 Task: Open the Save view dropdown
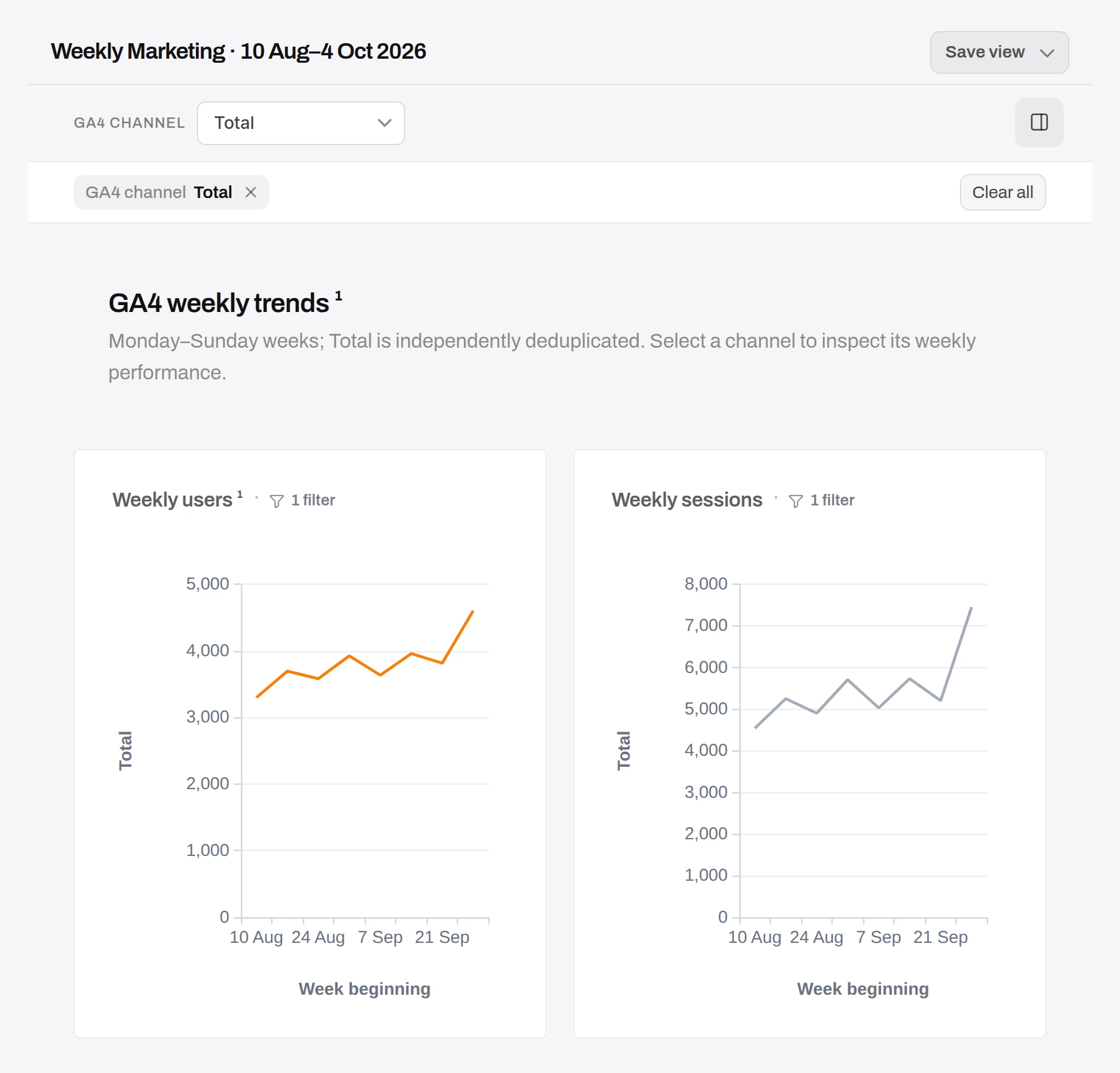pos(999,52)
